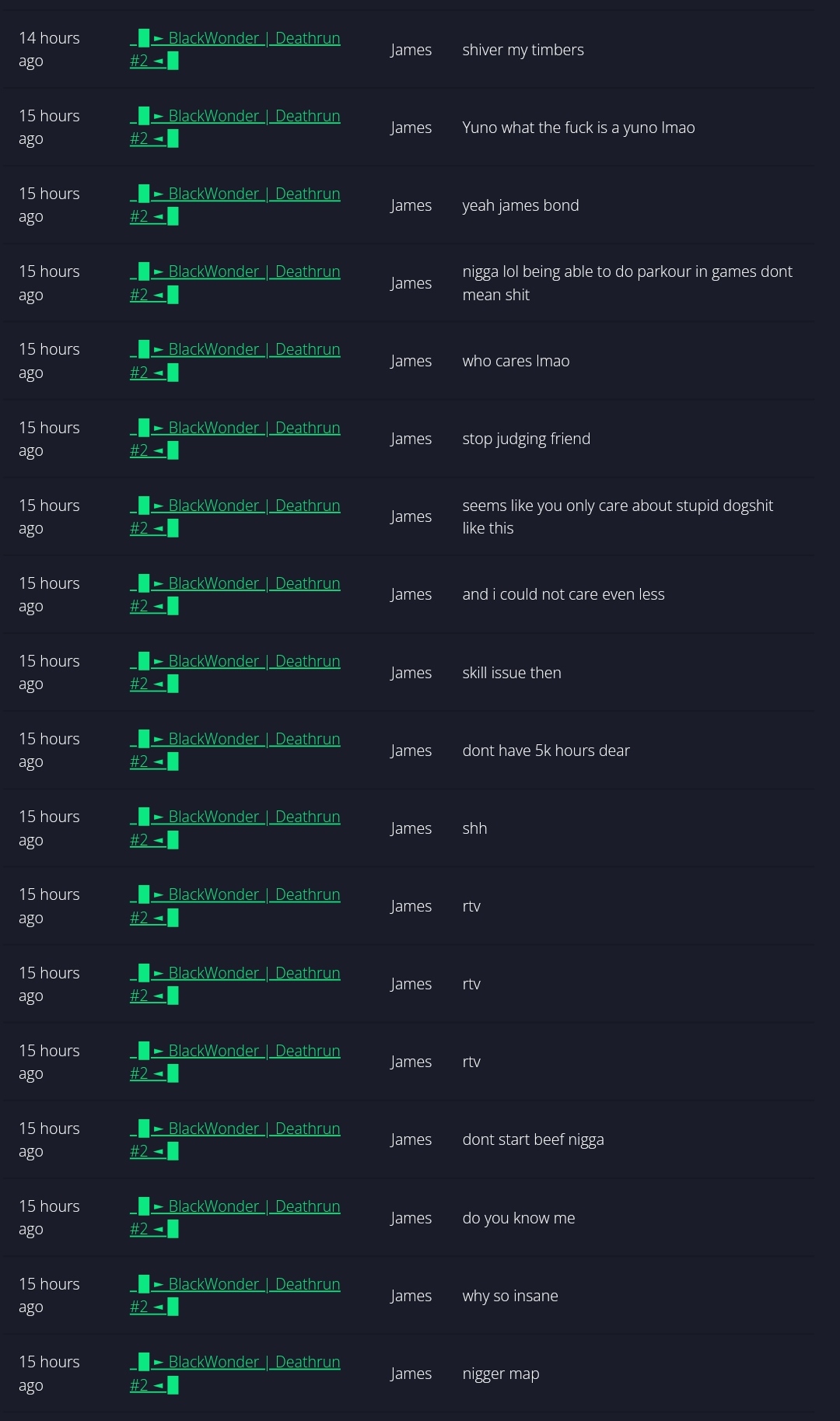Open server link beside 'why so insane'
Screen dimensions: 840x1421
[235, 1295]
